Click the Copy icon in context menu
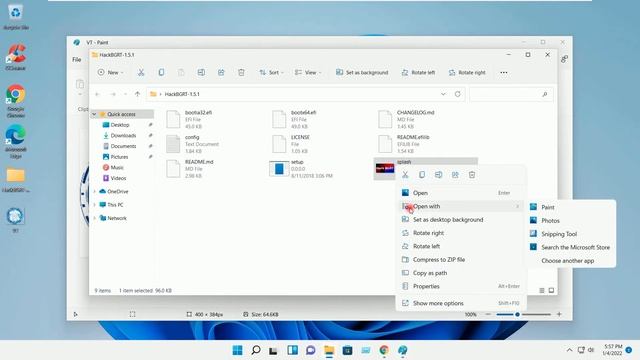The width and height of the screenshot is (640, 360). point(422,175)
